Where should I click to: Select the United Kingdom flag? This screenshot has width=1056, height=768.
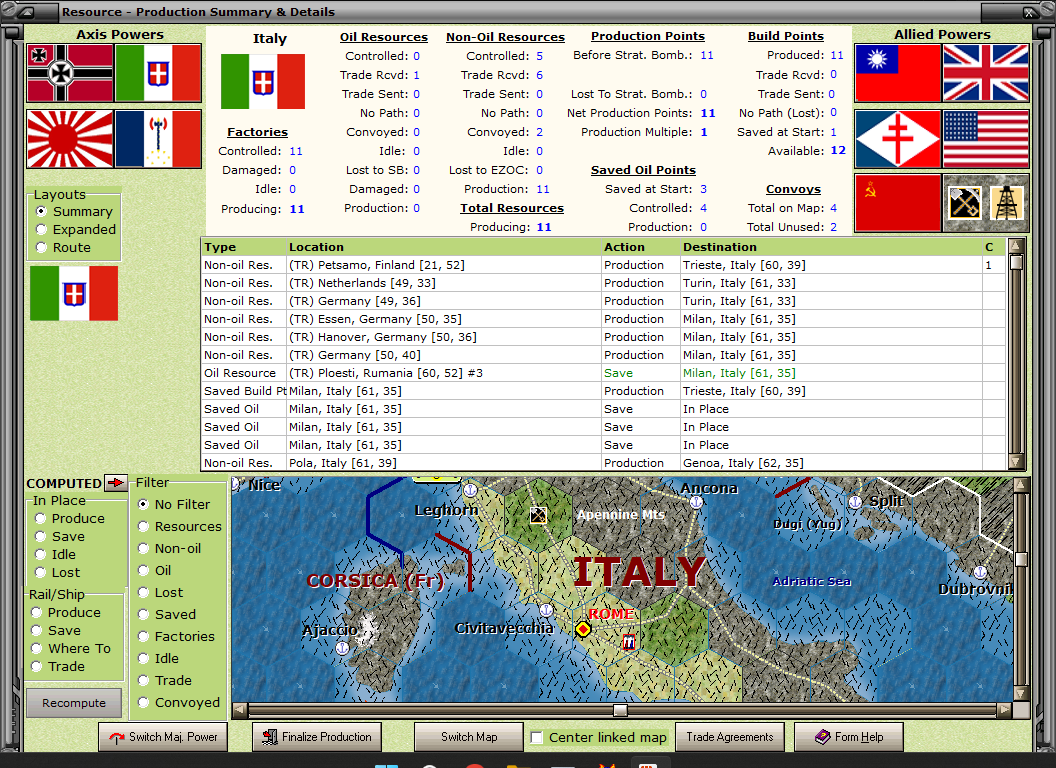tap(986, 73)
